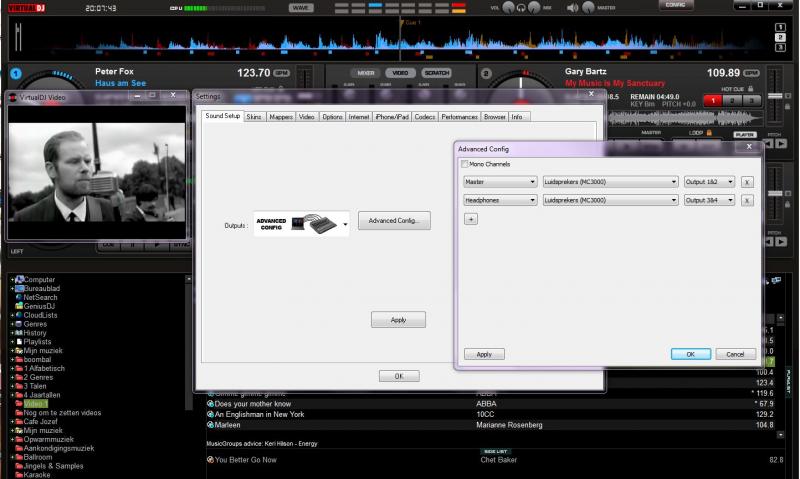Viewport: 800px width, 479px height.
Task: Select waveform view number 1
Action: point(780,27)
